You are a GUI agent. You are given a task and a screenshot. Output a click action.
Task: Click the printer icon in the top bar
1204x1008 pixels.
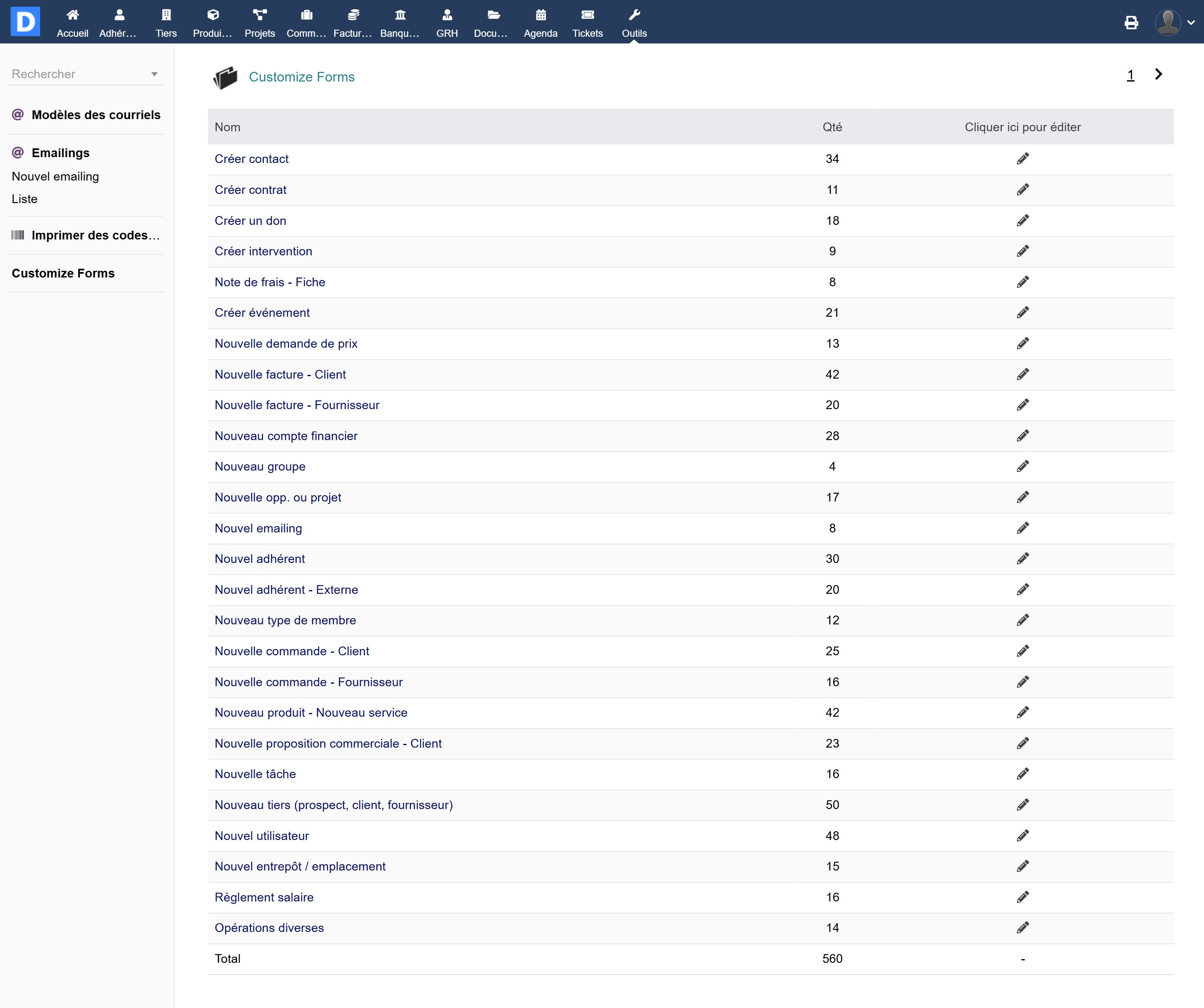click(1130, 23)
